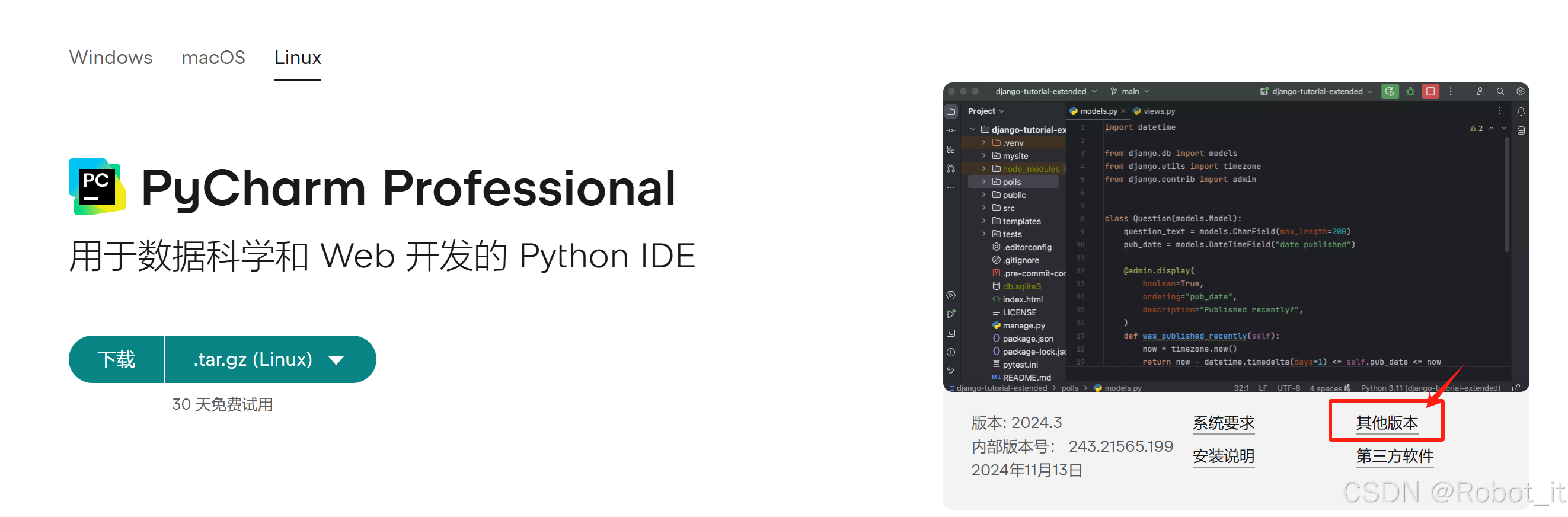Open the Database tool window icon
Screen dimensions: 1568x517
[x=1521, y=130]
